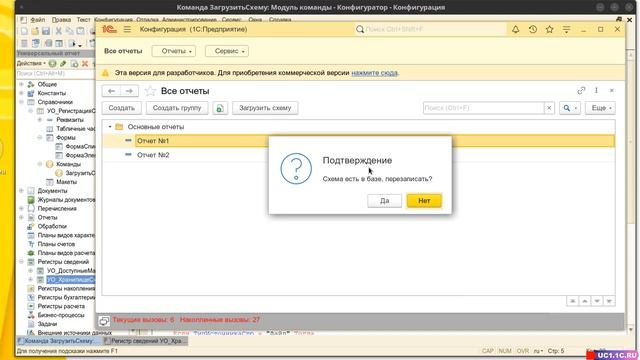Click the global search field Ctrl+Shift+F
Screen dimensions: 640x360
tap(431, 29)
